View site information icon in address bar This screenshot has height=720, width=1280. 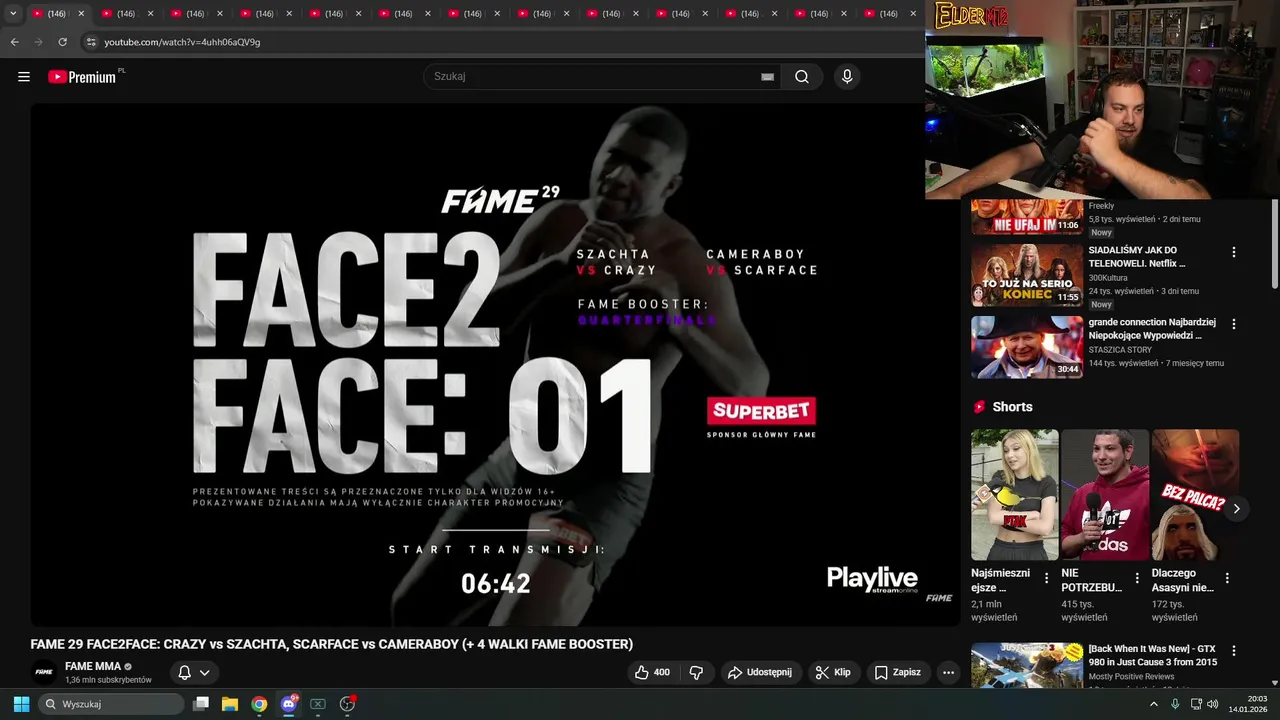[91, 42]
